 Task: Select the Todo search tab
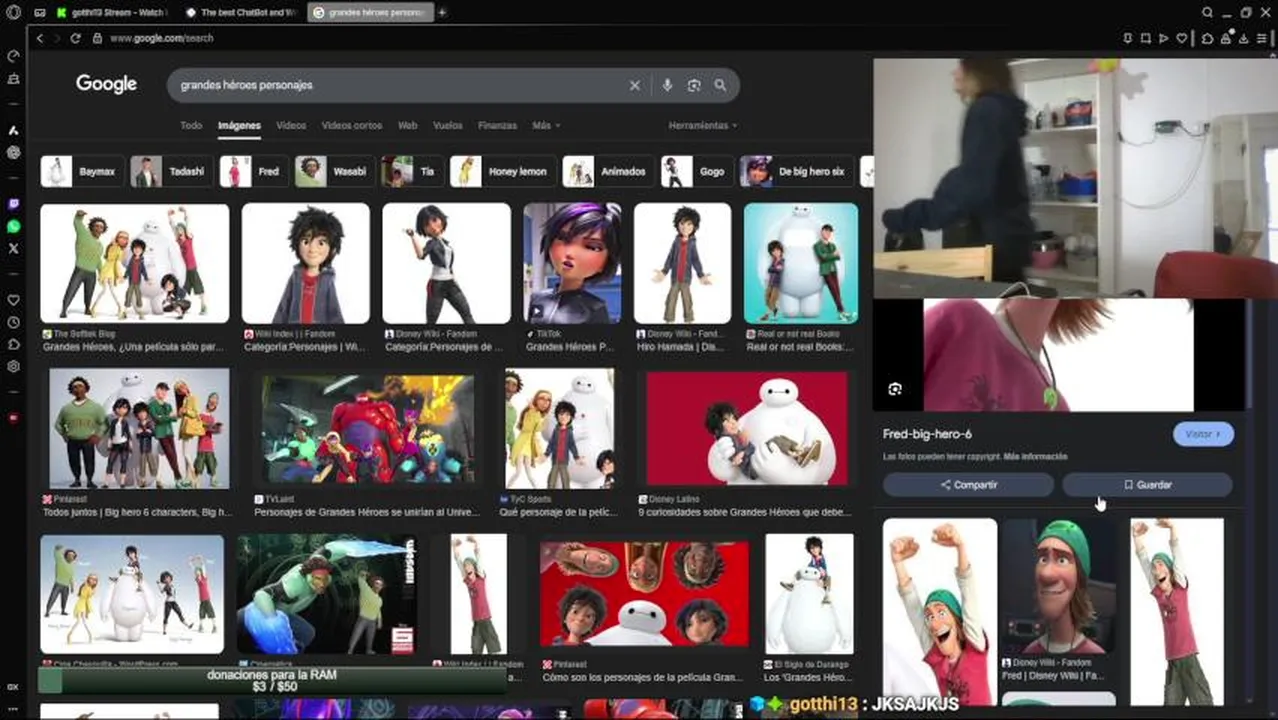(191, 126)
